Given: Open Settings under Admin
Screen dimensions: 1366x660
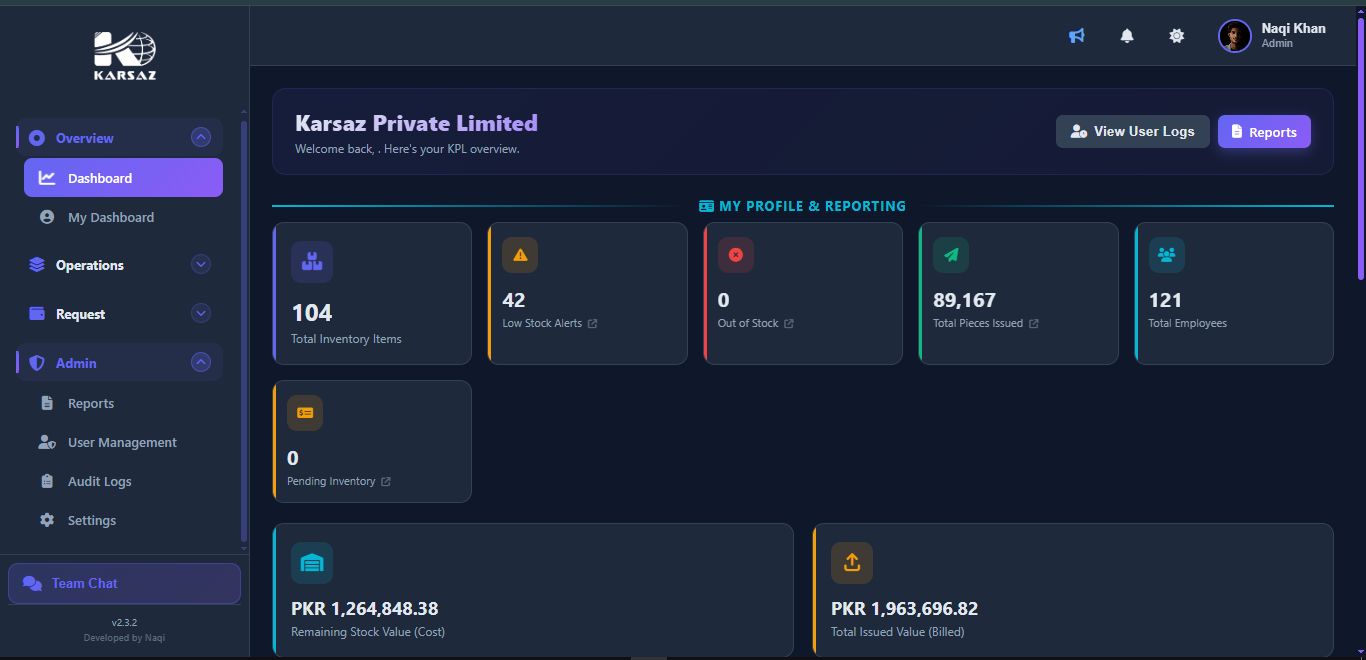Looking at the screenshot, I should (x=123, y=521).
